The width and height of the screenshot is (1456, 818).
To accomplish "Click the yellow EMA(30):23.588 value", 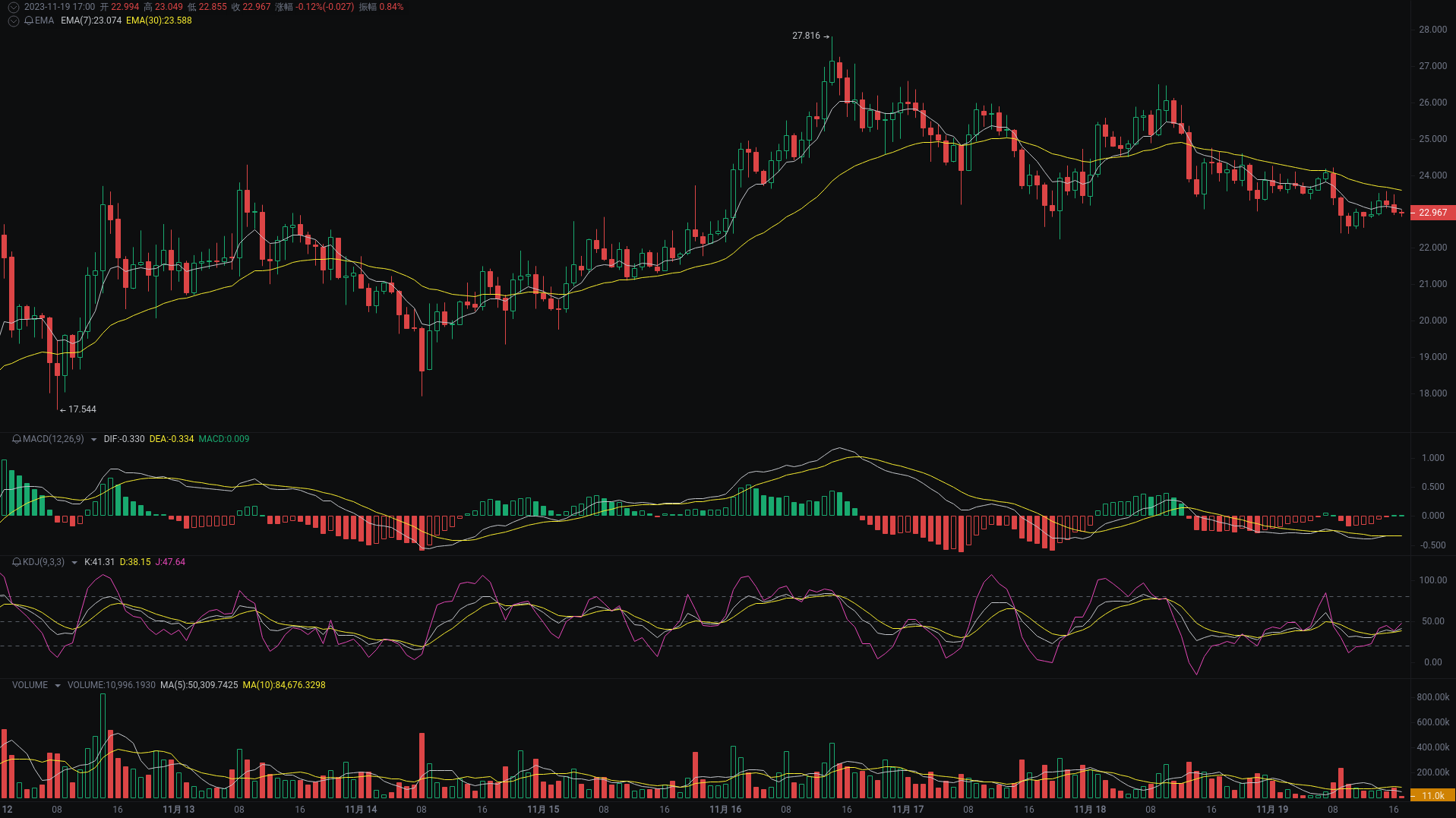I will pos(159,21).
